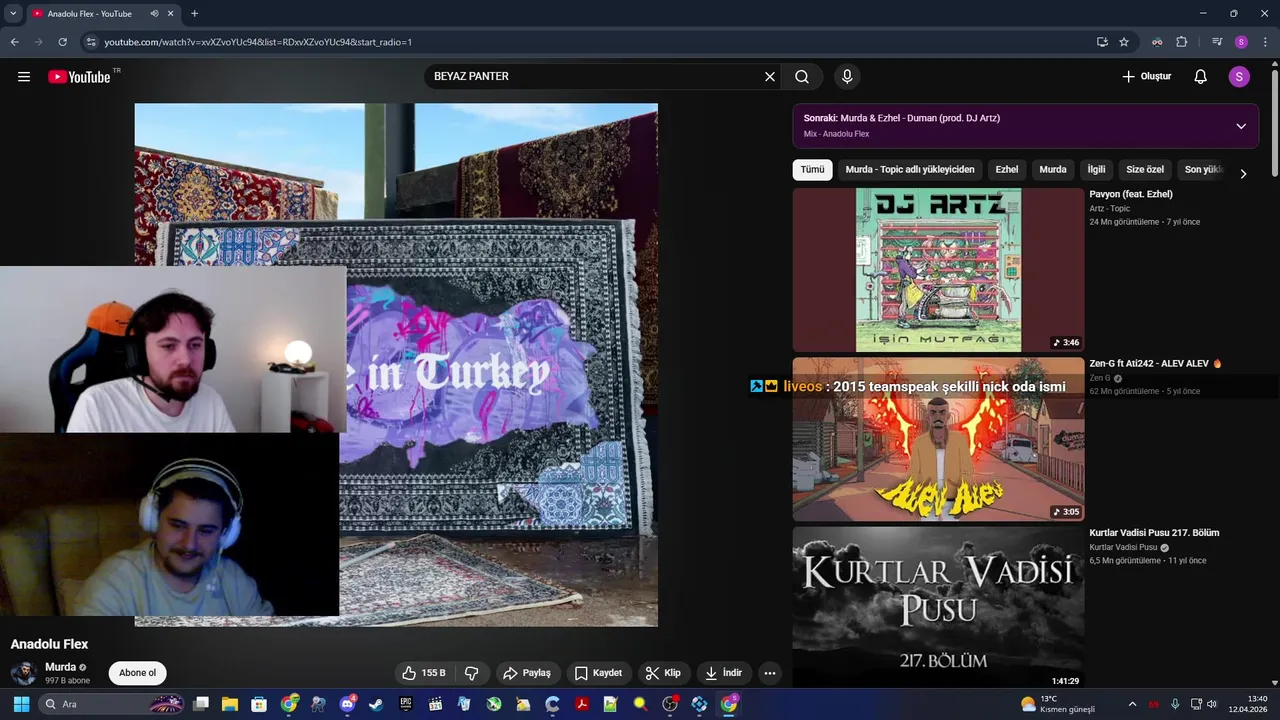1280x720 pixels.
Task: Select the Murda filter chip
Action: 1052,170
